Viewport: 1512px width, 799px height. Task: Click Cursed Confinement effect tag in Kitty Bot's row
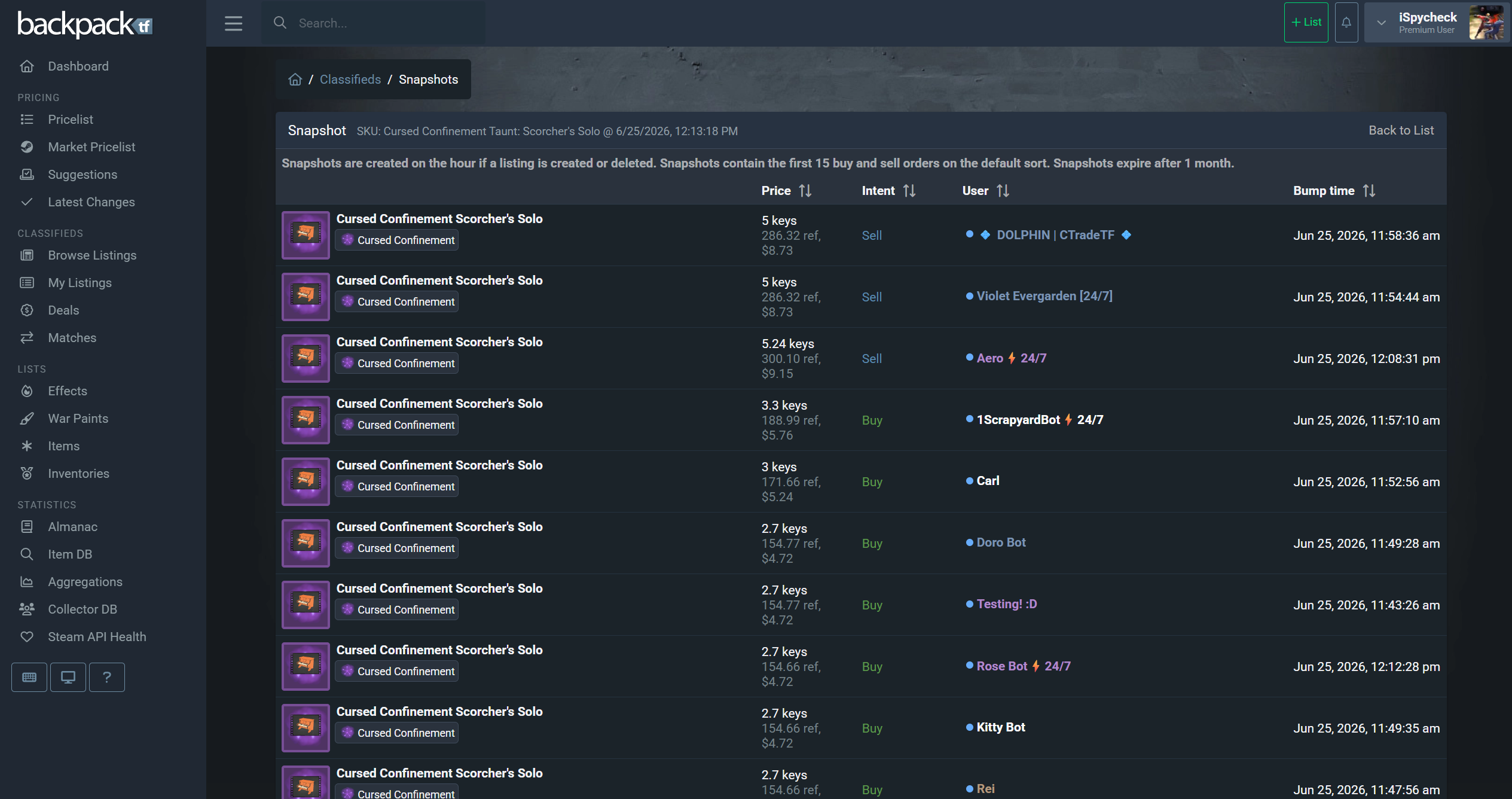397,733
